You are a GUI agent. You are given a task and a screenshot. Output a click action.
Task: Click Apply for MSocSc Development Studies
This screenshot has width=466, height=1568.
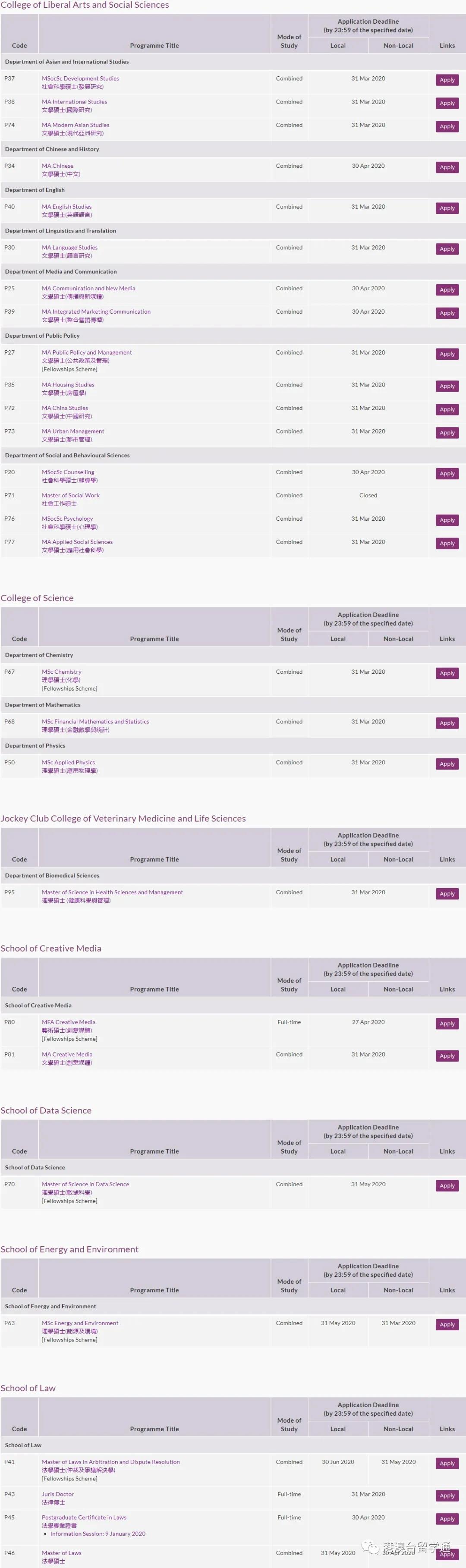coord(447,80)
